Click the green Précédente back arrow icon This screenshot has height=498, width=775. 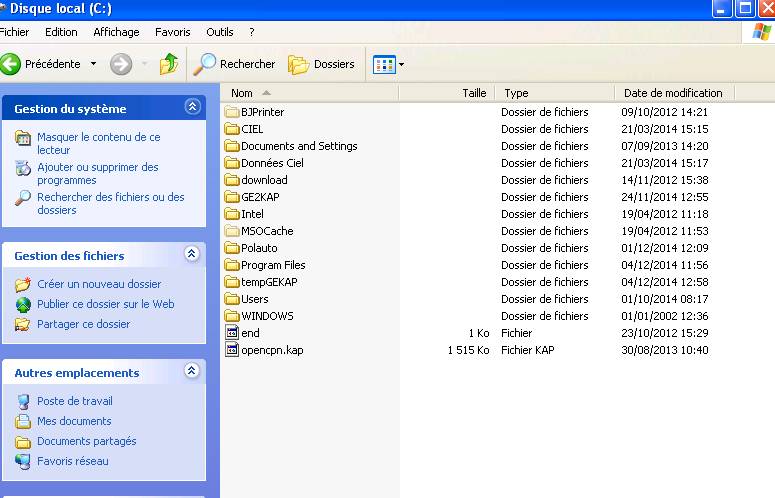[x=10, y=64]
